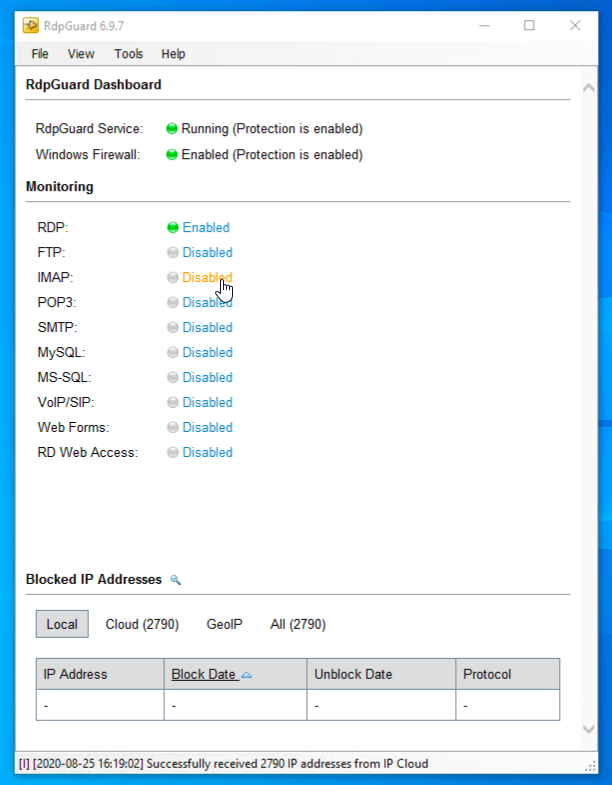Open the Tools menu
Image resolution: width=612 pixels, height=785 pixels.
[x=129, y=54]
